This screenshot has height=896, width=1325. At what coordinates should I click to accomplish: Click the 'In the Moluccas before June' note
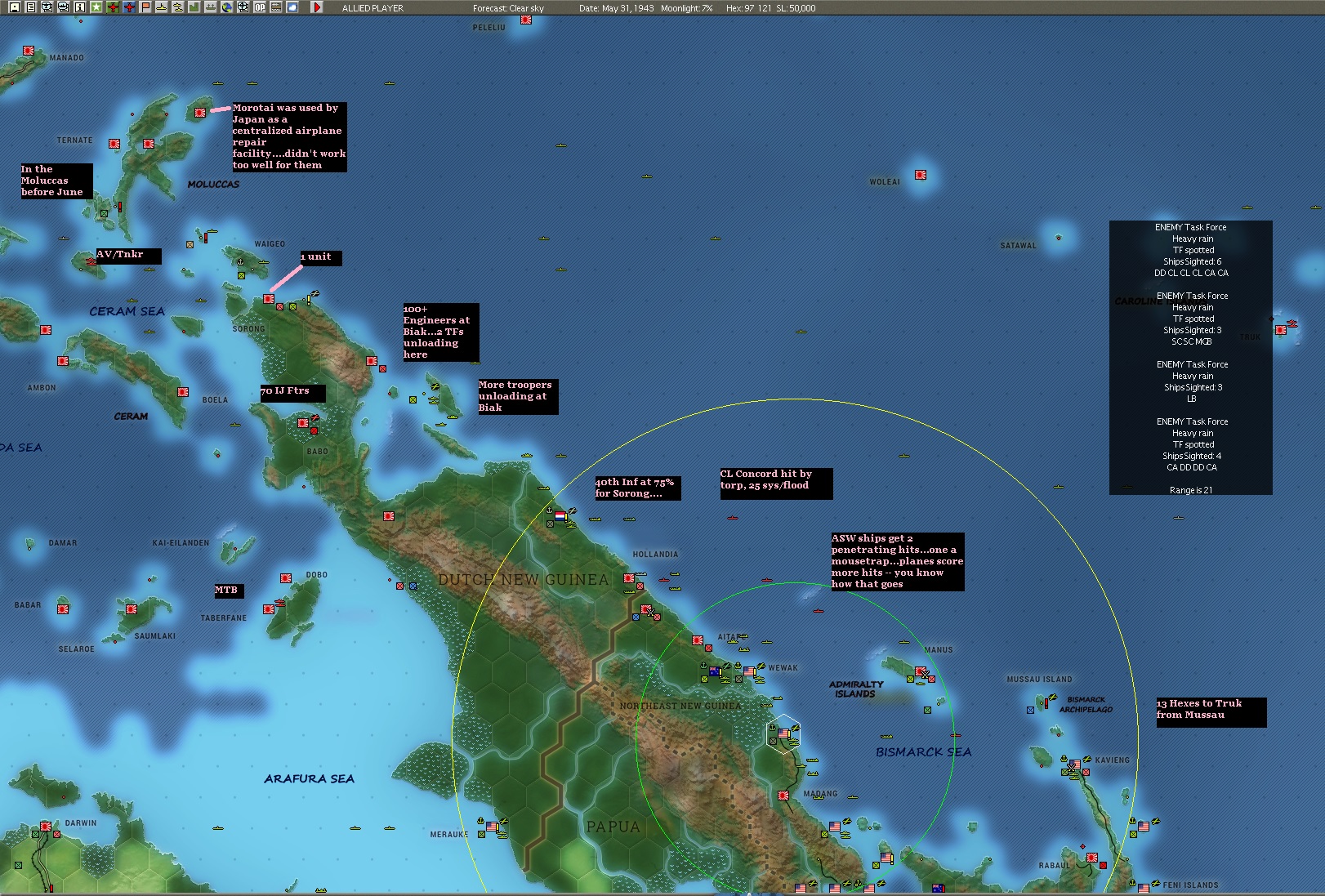pyautogui.click(x=56, y=181)
